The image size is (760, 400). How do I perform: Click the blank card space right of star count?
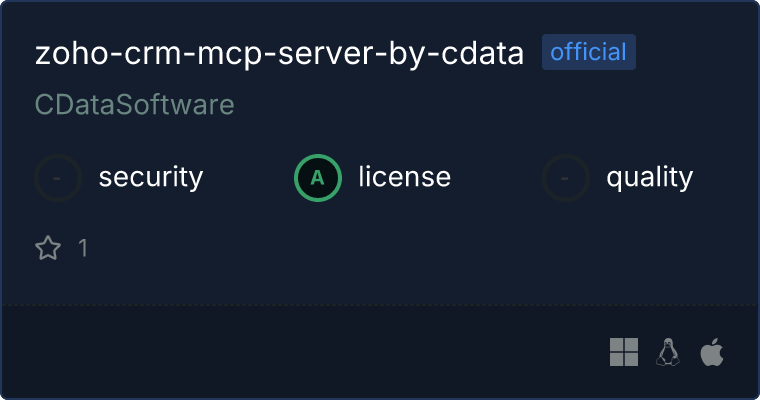400,248
